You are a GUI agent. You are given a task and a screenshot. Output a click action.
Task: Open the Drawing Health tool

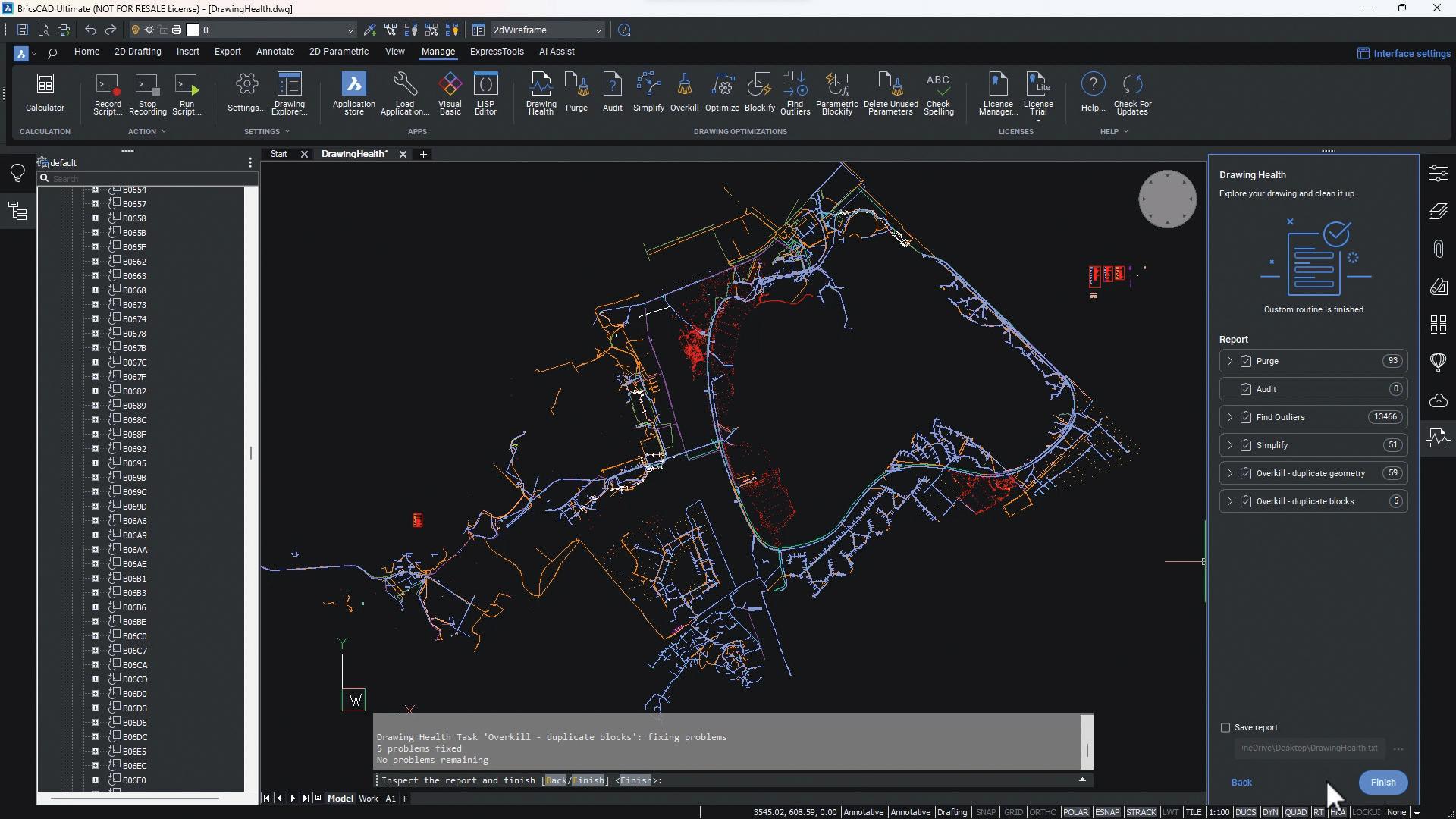click(x=541, y=93)
